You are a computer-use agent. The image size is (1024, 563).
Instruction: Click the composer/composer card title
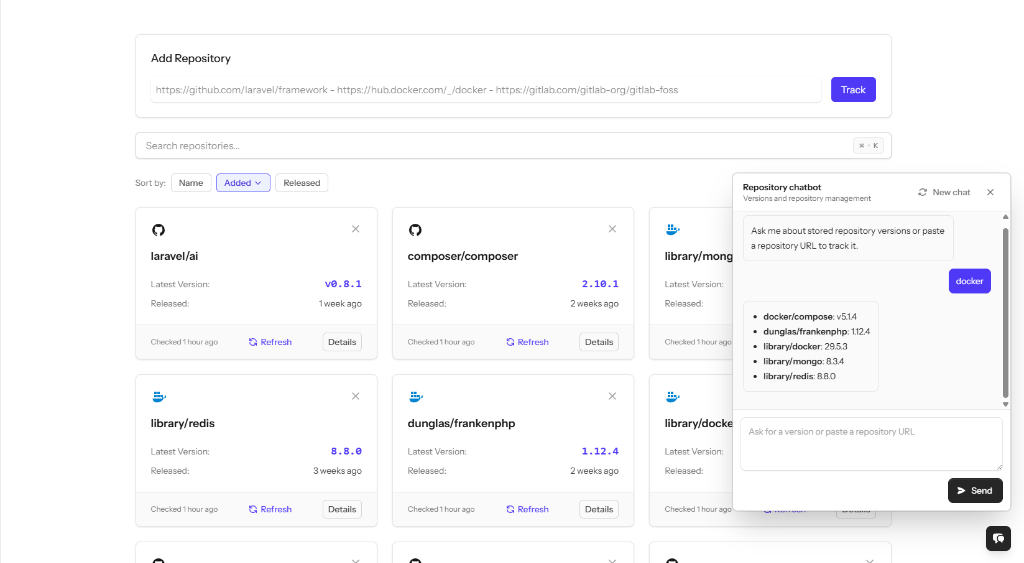click(x=462, y=256)
